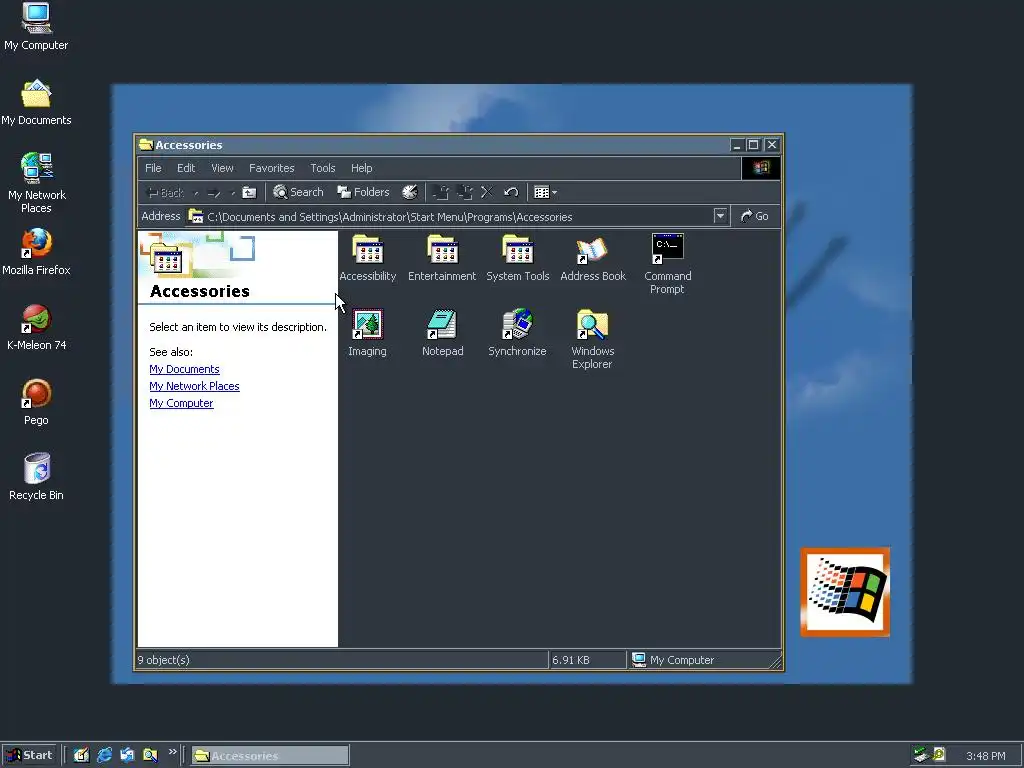Click the Back toolbar button
The image size is (1024, 768).
166,193
